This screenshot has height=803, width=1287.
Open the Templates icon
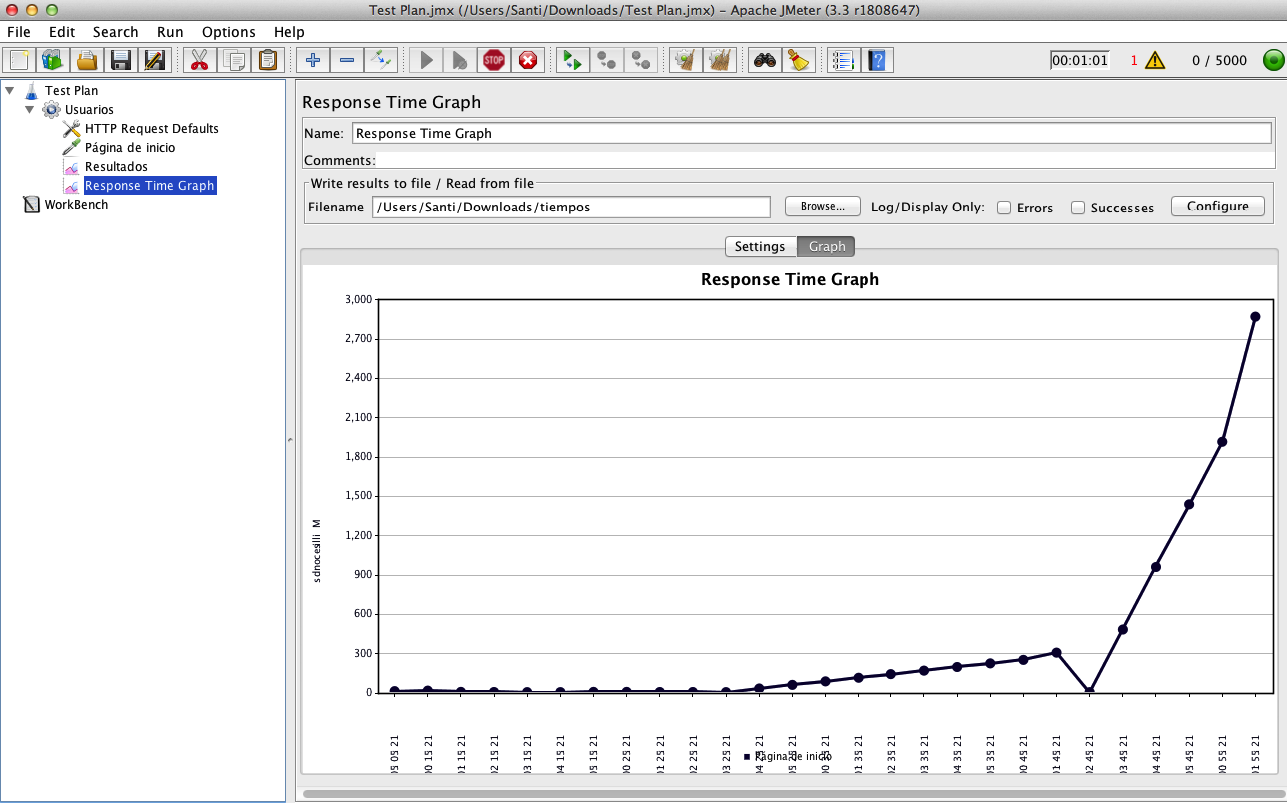pyautogui.click(x=53, y=60)
